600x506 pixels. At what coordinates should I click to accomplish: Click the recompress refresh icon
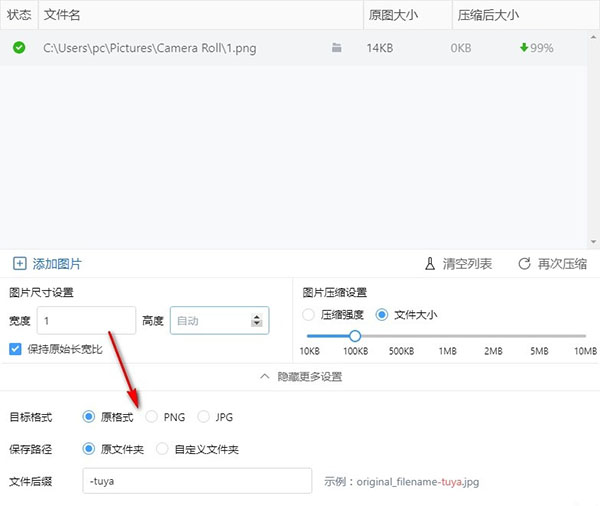[x=524, y=264]
